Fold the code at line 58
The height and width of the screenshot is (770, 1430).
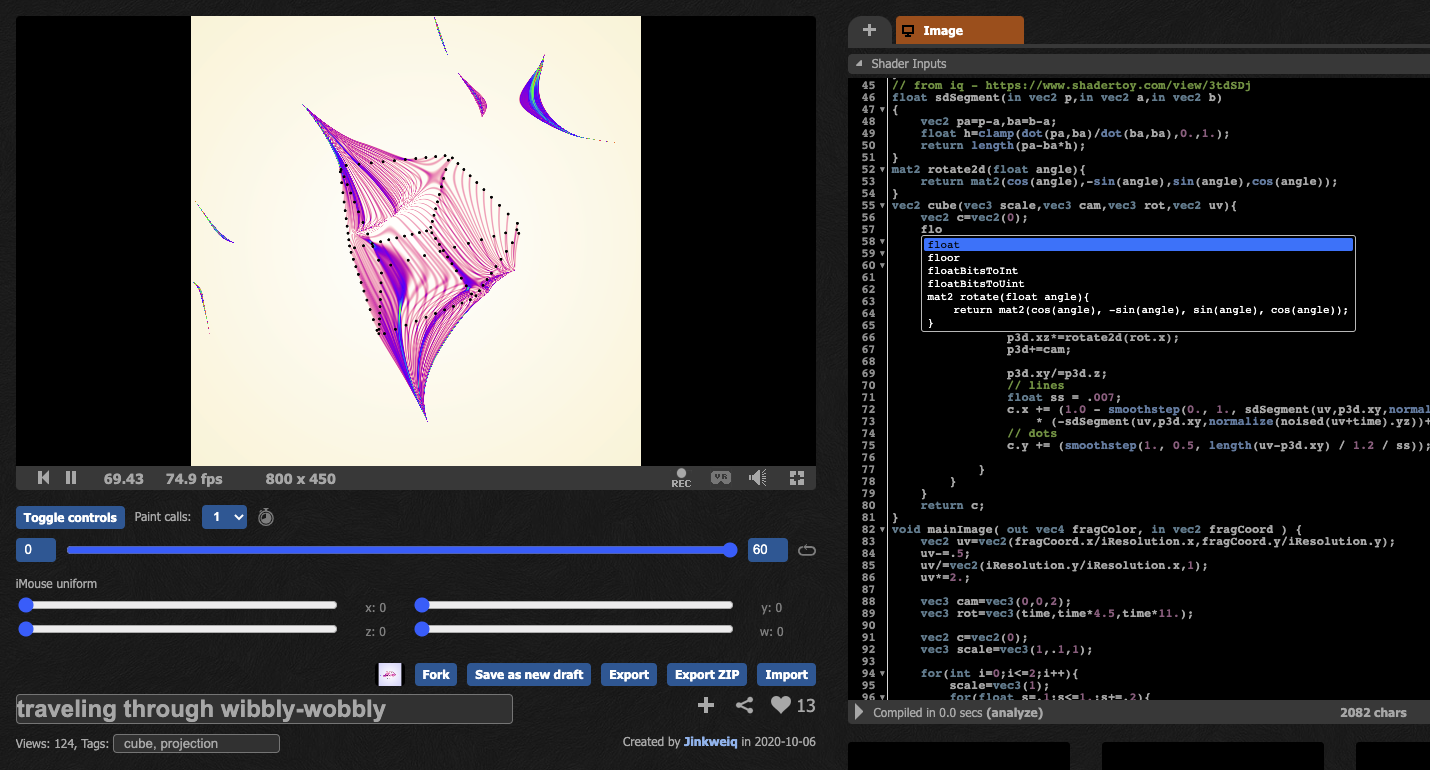pyautogui.click(x=883, y=242)
